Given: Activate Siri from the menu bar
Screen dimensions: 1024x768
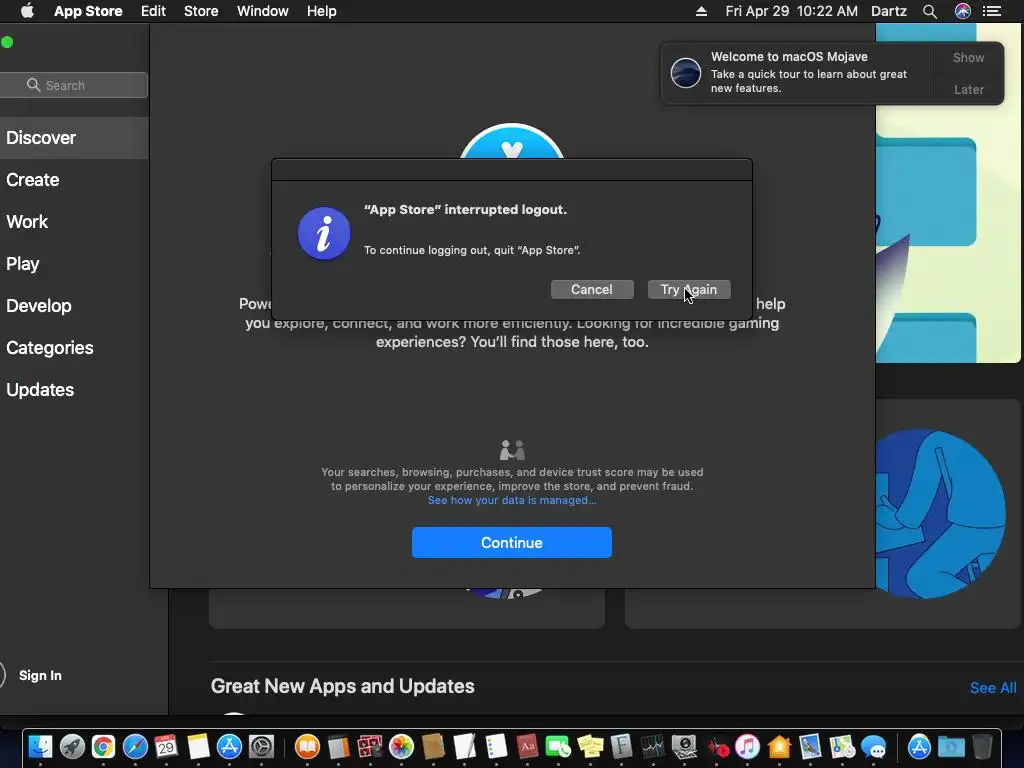Looking at the screenshot, I should [x=963, y=11].
